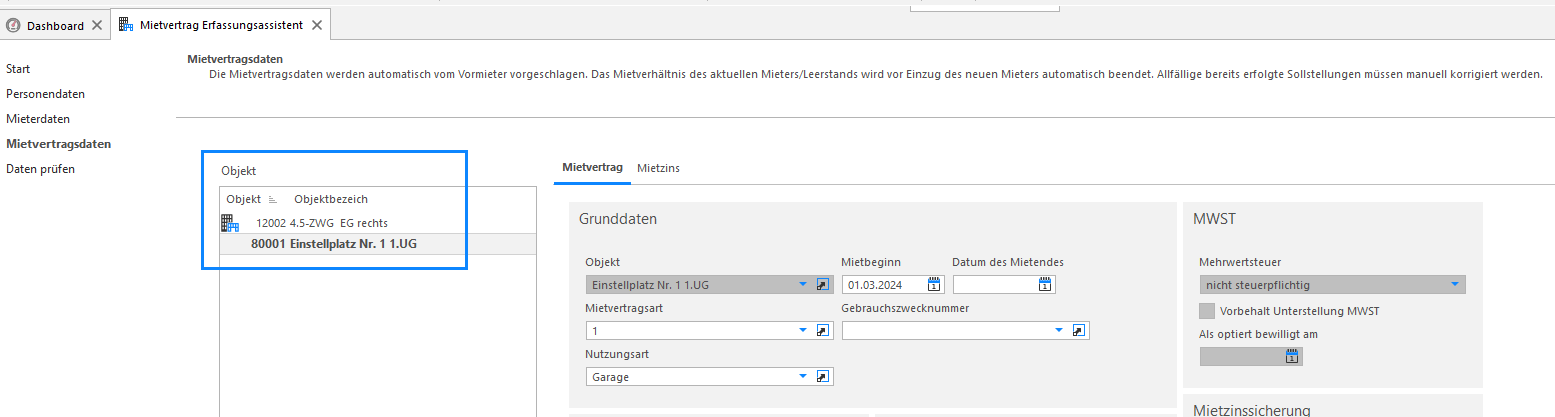Close the Mietvertrag Erfassungsassistent tab
The width and height of the screenshot is (1555, 417).
tap(316, 25)
